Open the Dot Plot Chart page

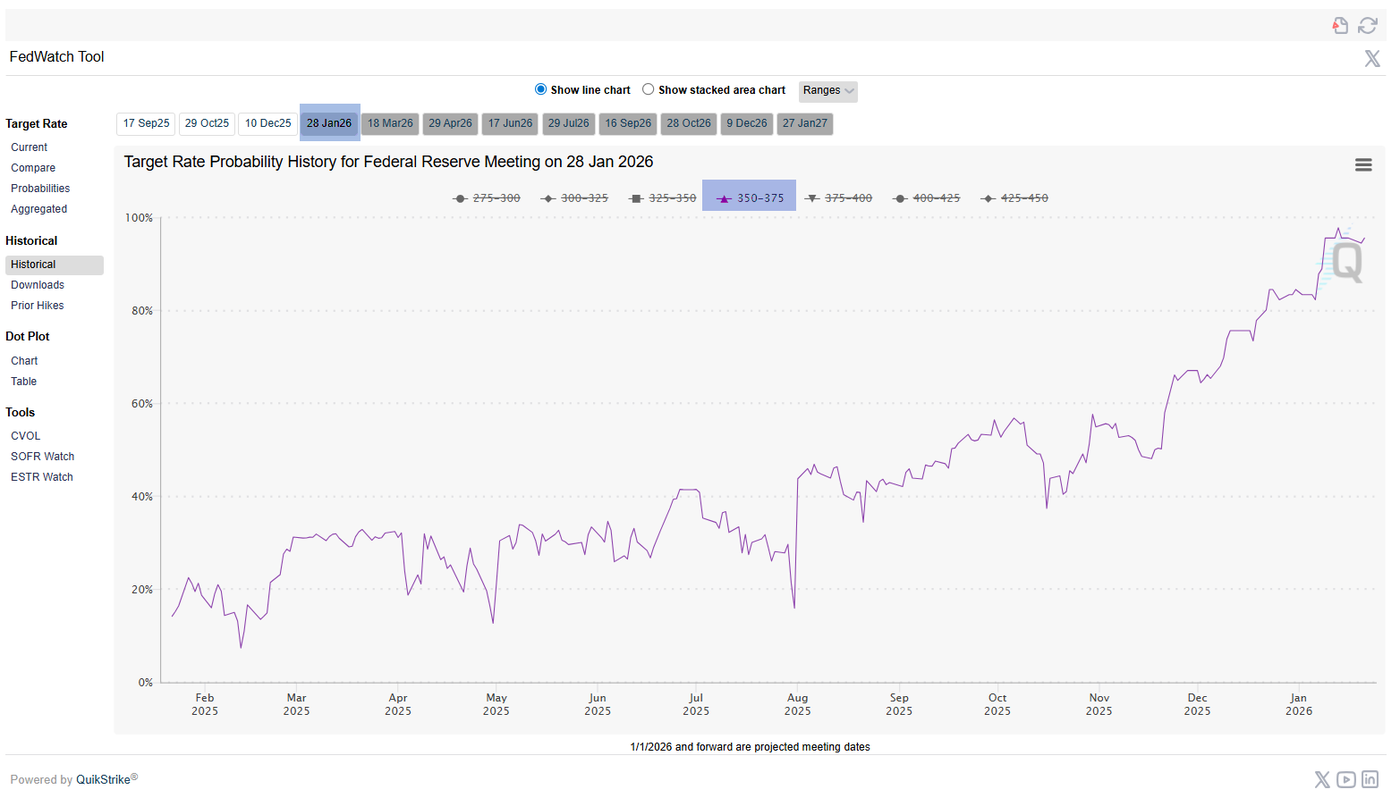(x=24, y=360)
